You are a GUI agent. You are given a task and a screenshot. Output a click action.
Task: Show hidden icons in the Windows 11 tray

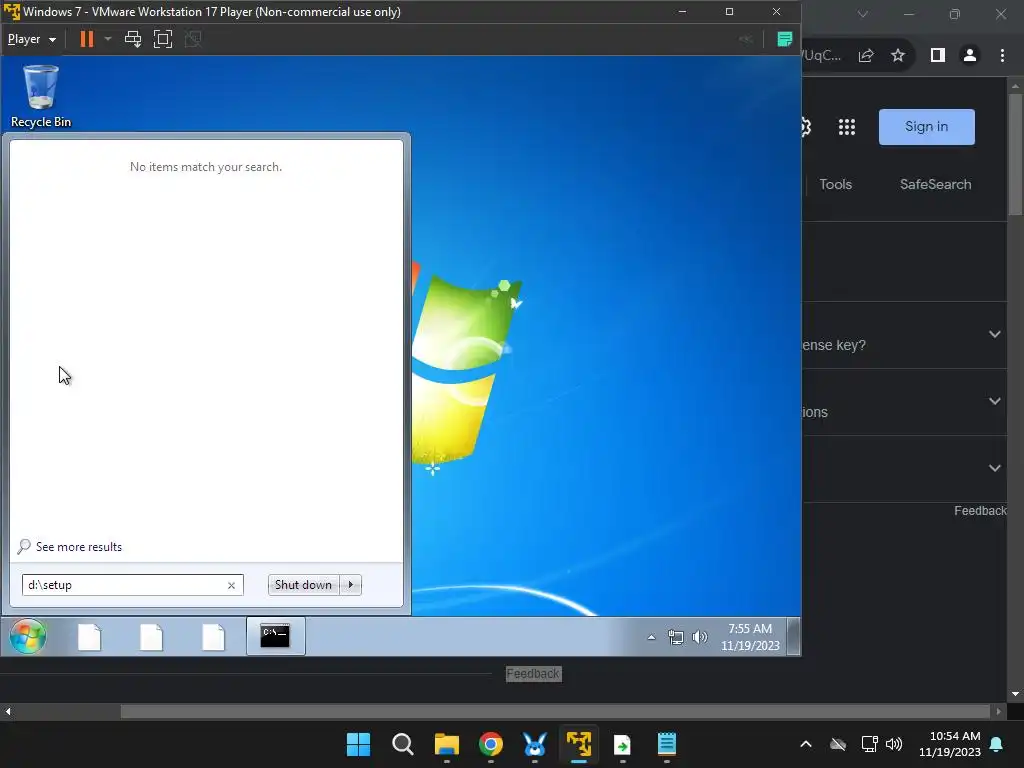(x=806, y=744)
